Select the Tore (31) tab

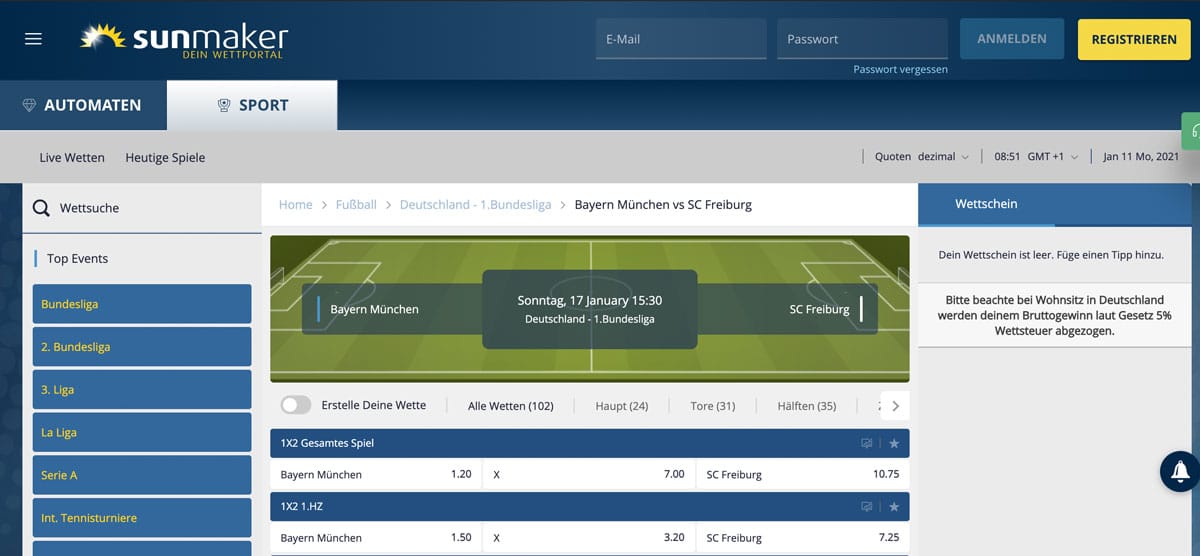coord(712,406)
